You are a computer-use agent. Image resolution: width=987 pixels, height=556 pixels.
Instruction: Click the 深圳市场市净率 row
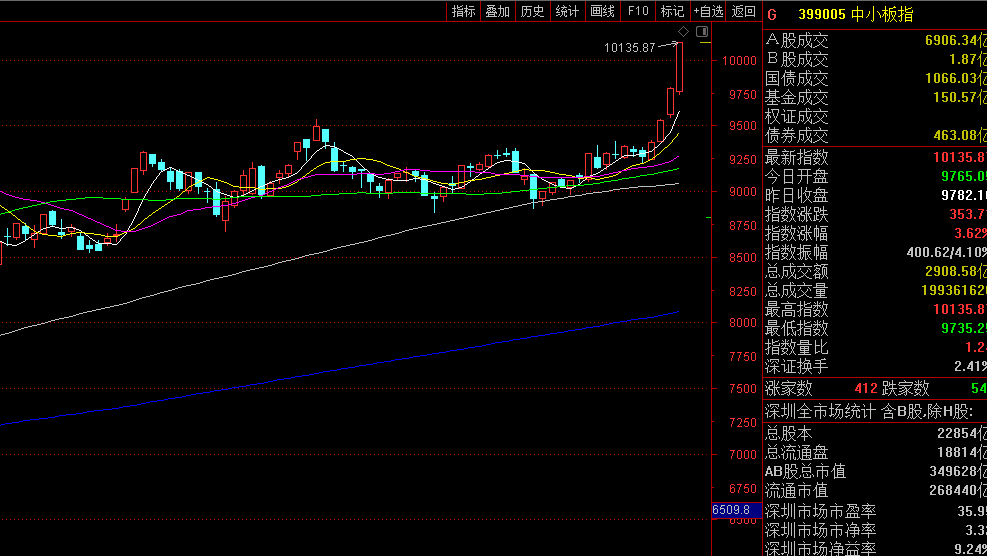click(x=875, y=530)
